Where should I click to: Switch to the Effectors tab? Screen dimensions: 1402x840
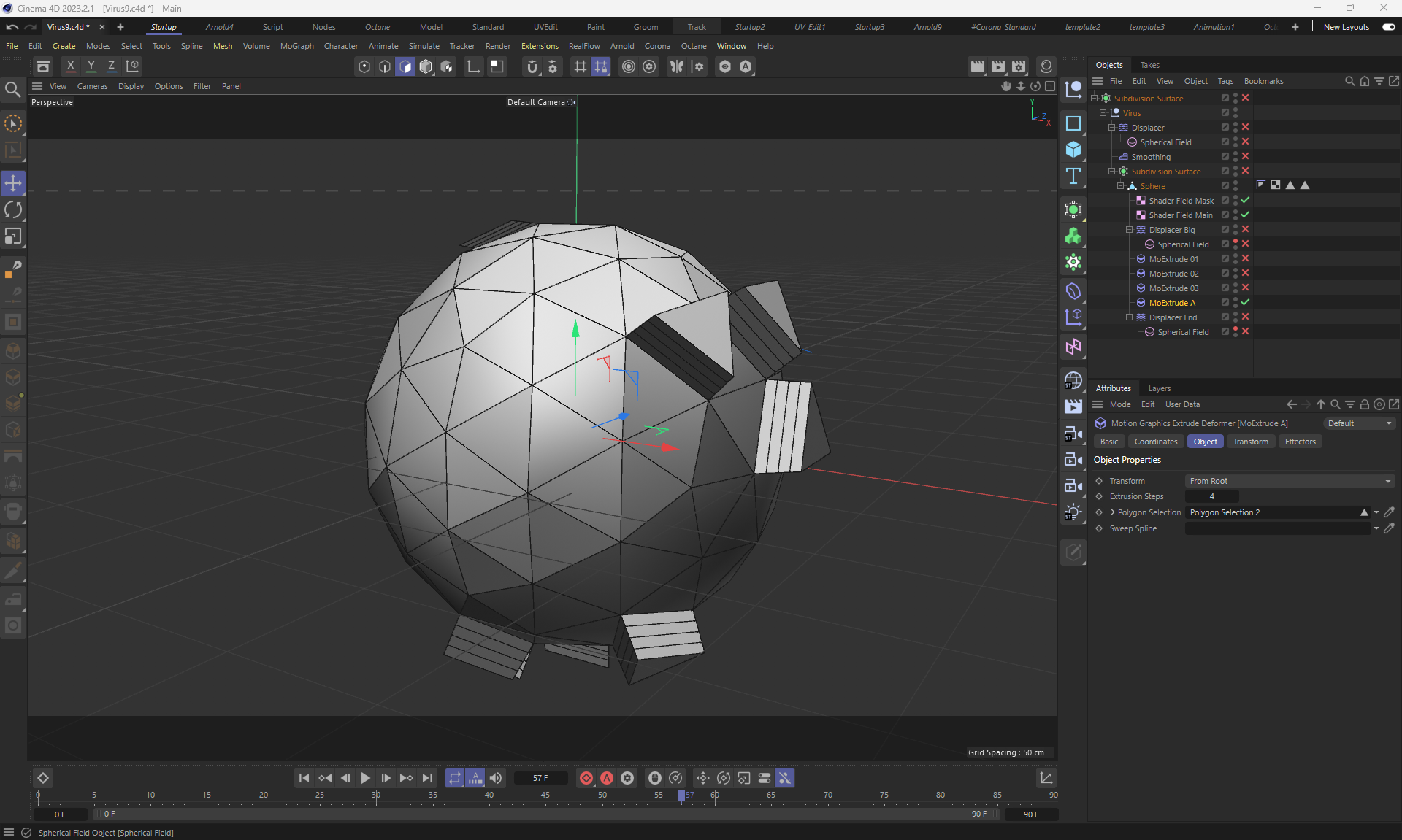click(x=1300, y=442)
